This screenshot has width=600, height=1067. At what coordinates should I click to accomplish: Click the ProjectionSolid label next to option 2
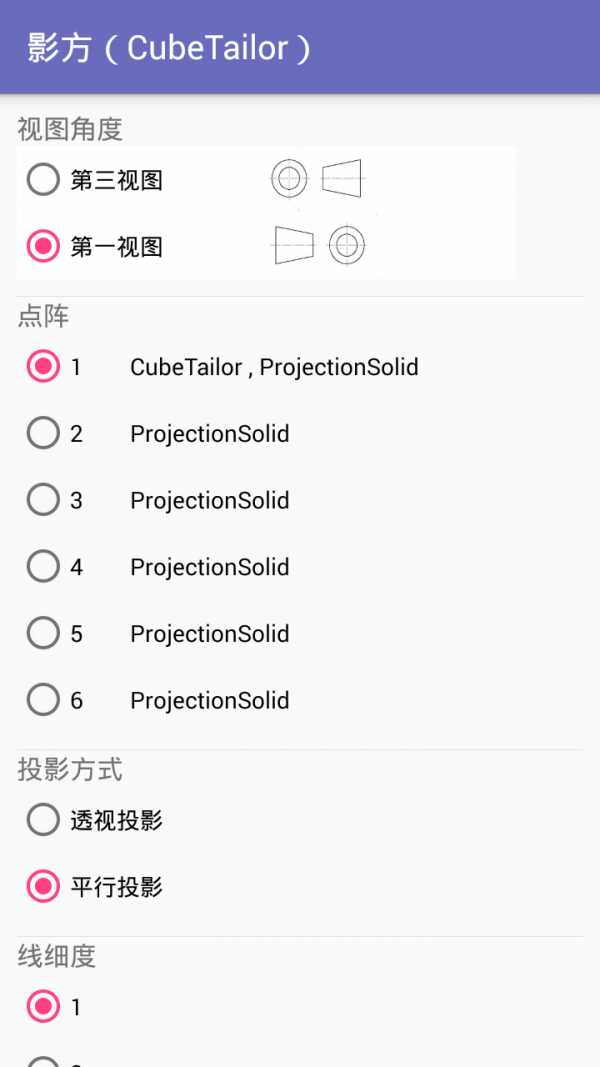pyautogui.click(x=209, y=433)
